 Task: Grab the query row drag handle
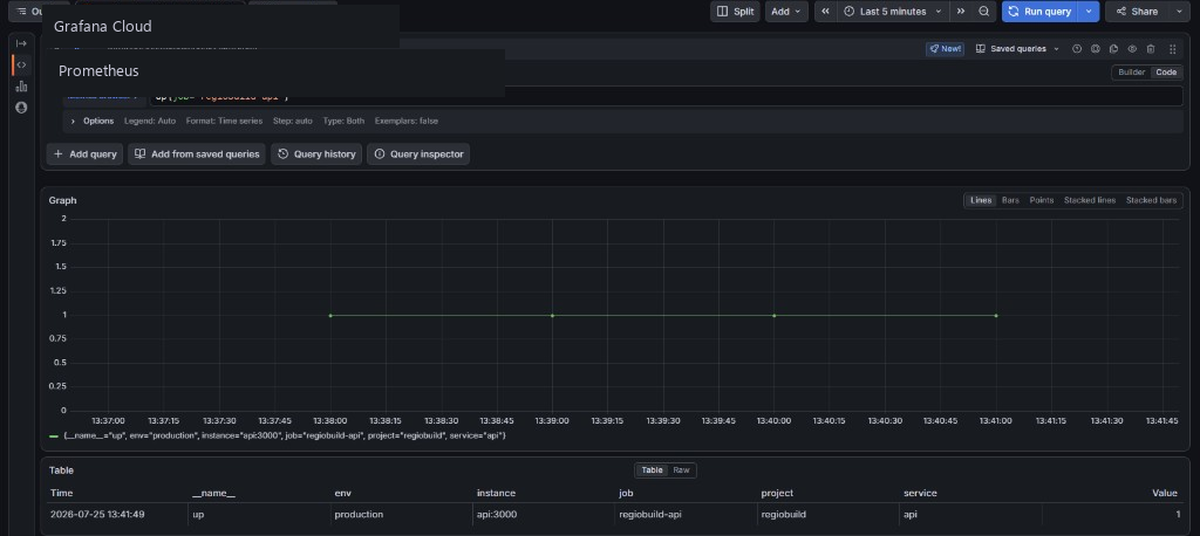tap(1172, 48)
